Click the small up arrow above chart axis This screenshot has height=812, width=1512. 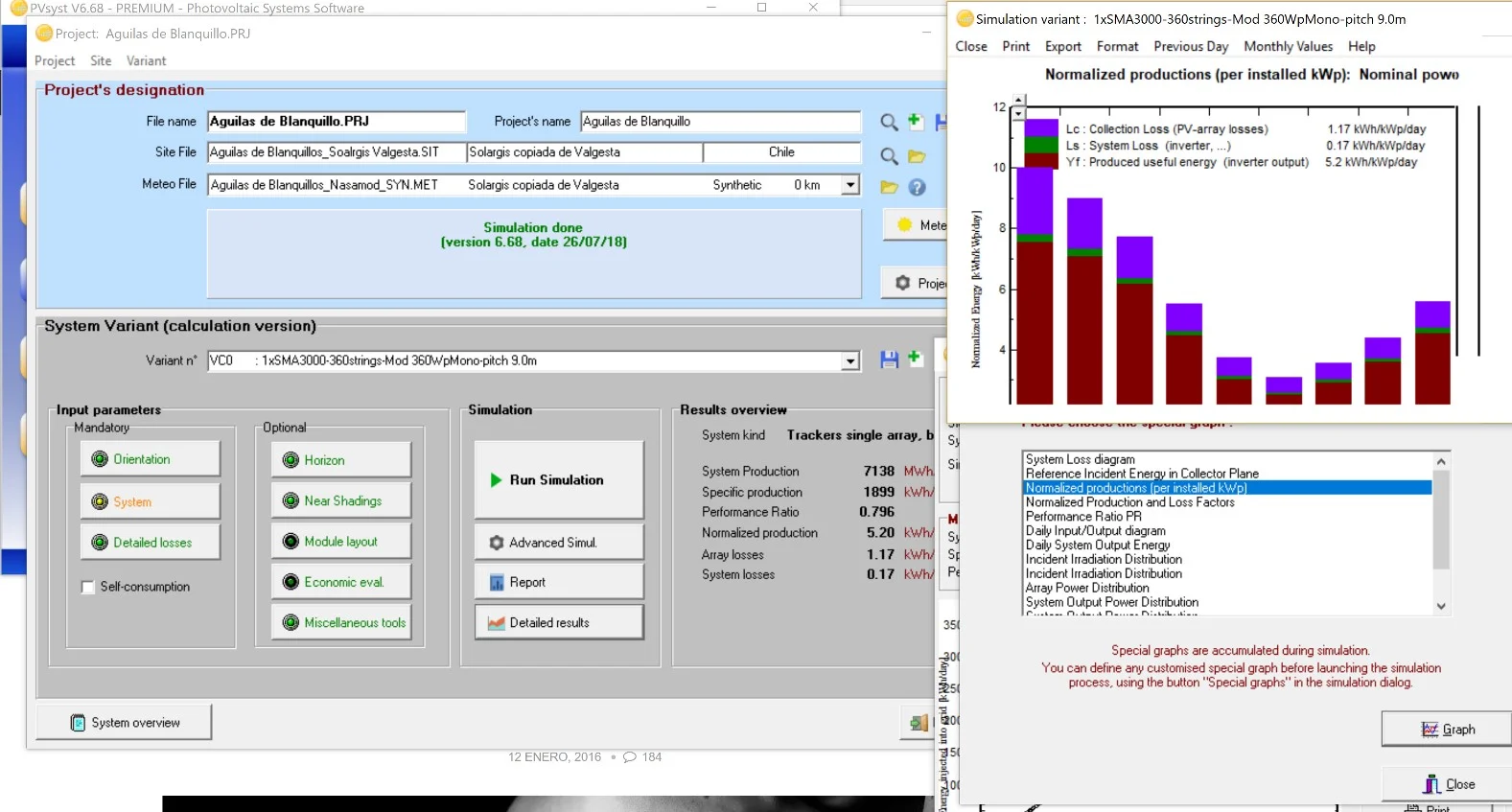tap(1019, 100)
